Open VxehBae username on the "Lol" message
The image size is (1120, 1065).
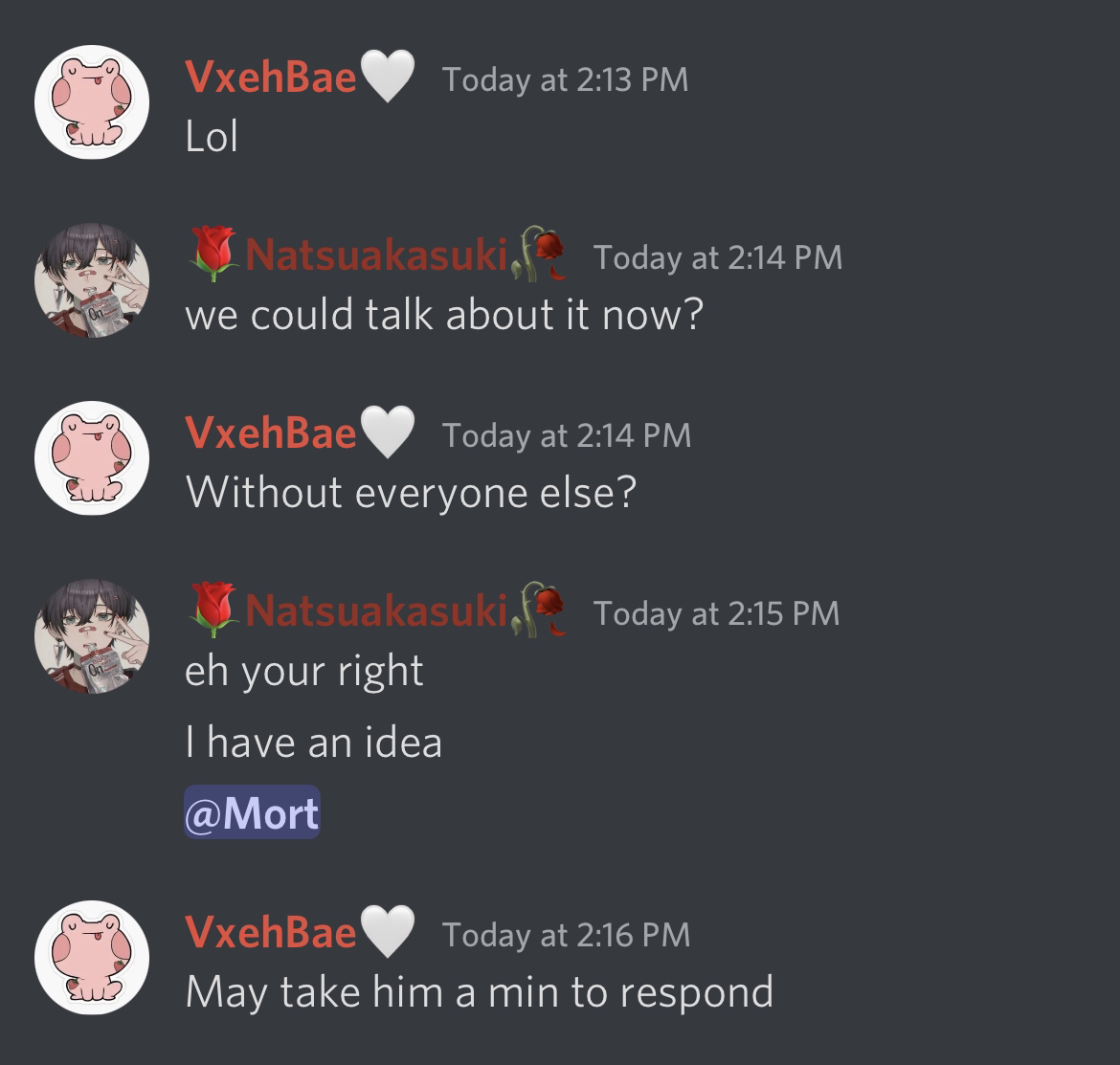click(271, 77)
